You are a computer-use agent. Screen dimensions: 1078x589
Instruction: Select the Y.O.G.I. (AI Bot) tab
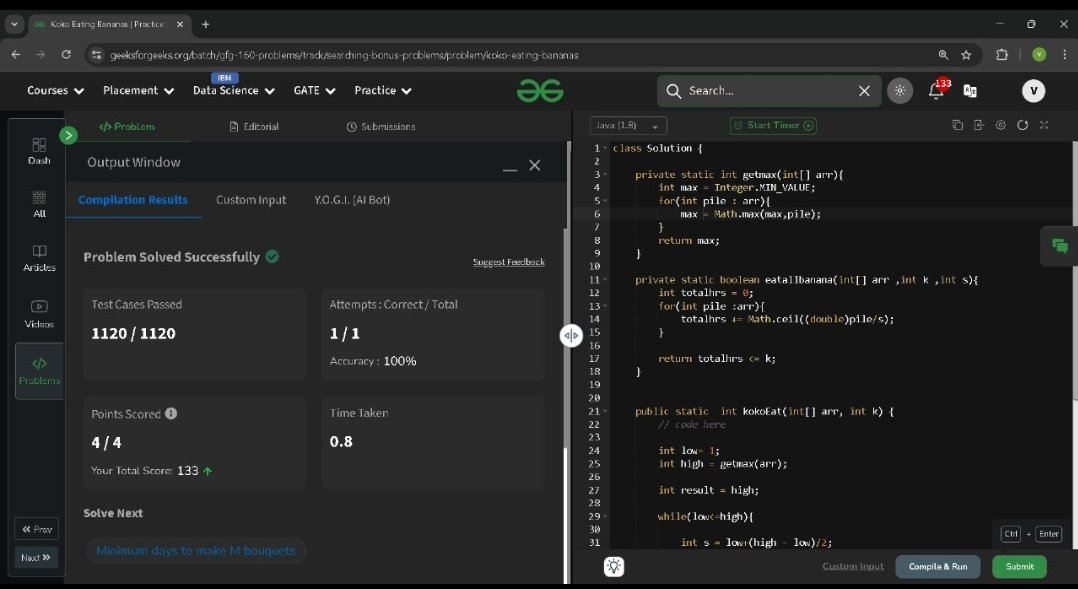(352, 200)
